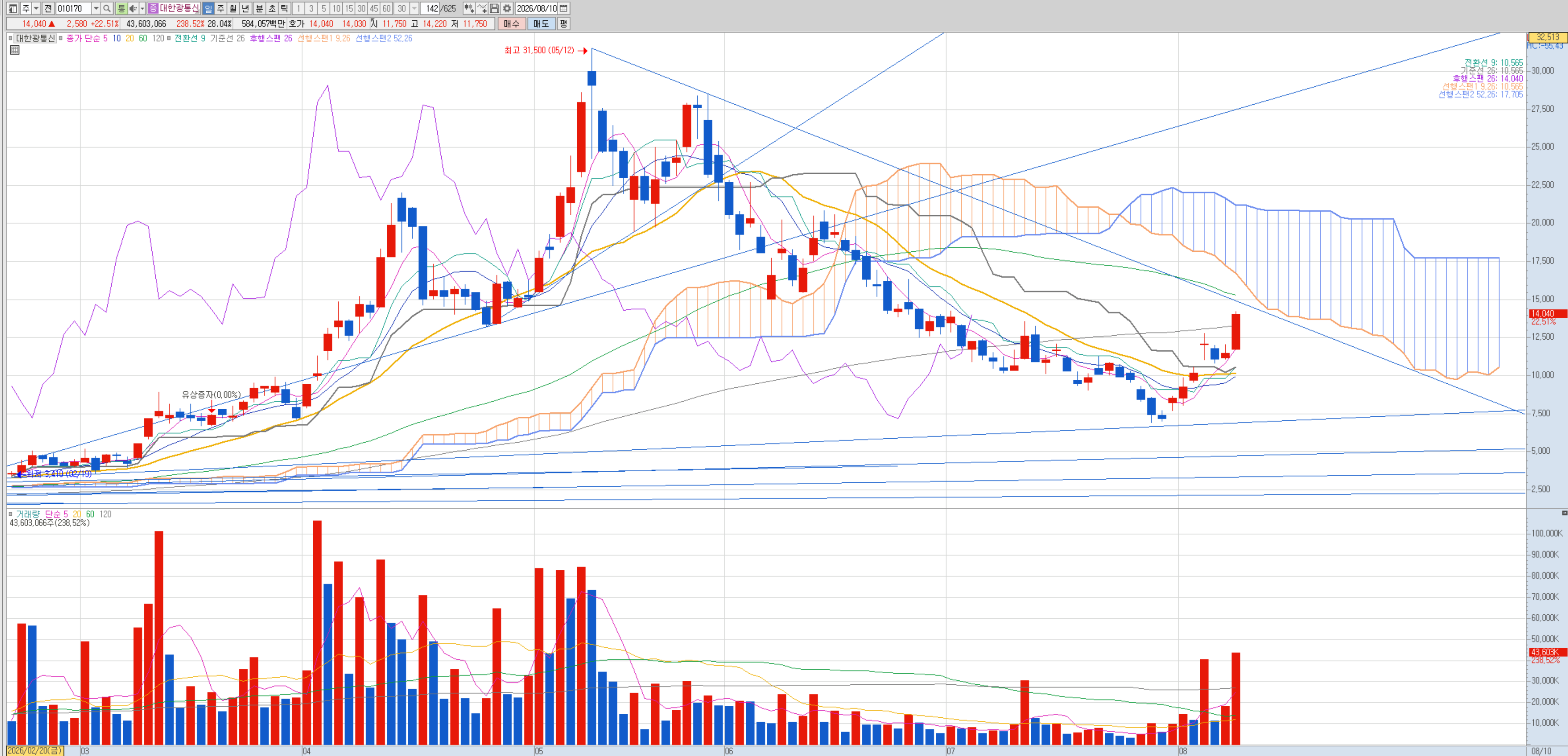The width and height of the screenshot is (1568, 756).
Task: Click the chart indicator add icon
Action: (469, 8)
